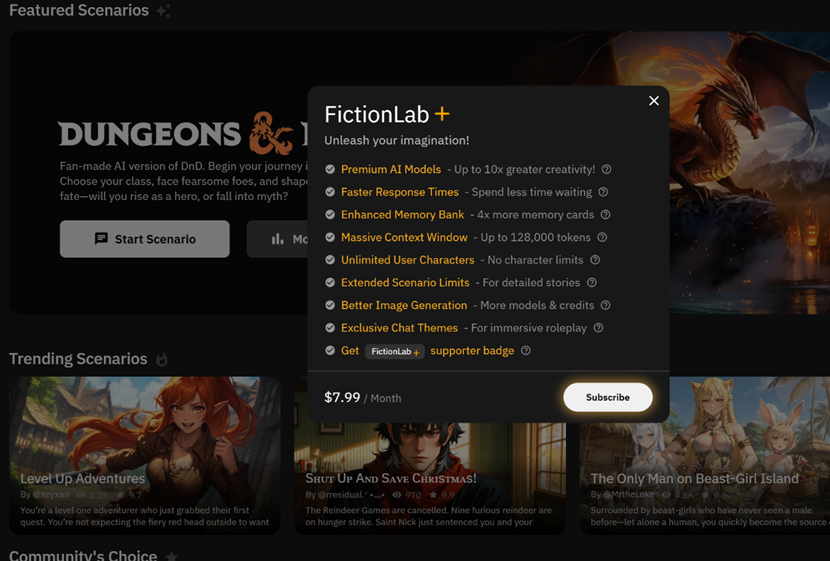Open The Only Man on Beast-Girl Island card
This screenshot has height=561, width=830.
coord(705,455)
